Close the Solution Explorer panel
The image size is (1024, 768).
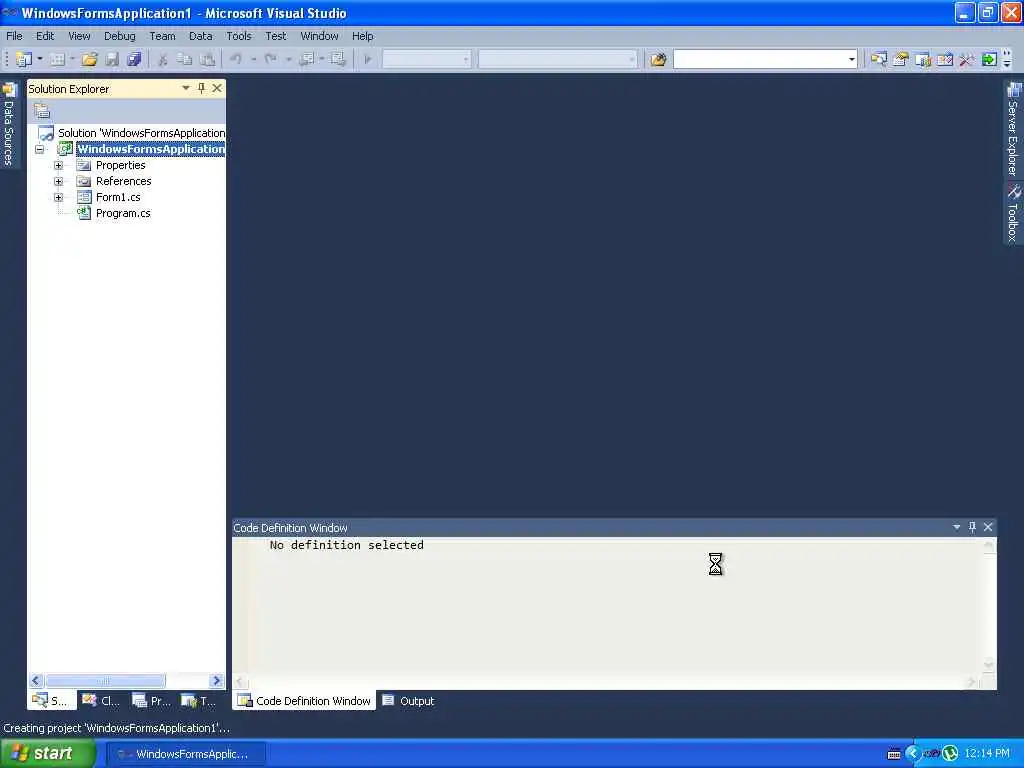click(217, 88)
